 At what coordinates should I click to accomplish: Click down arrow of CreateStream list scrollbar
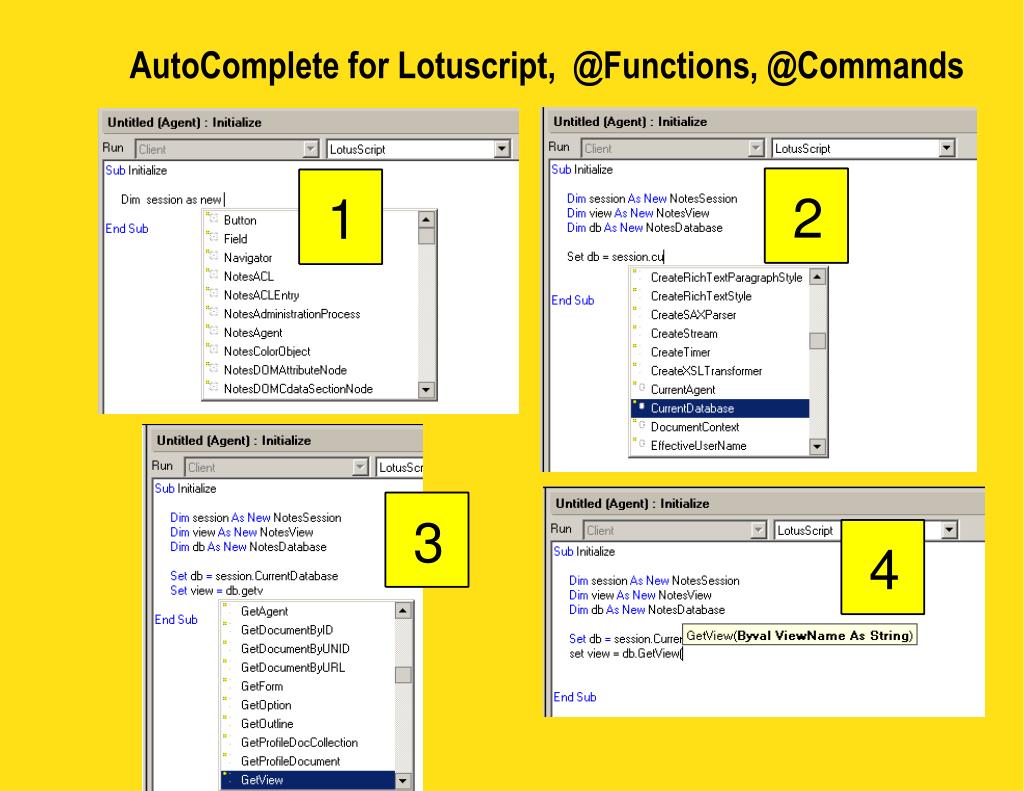[817, 447]
